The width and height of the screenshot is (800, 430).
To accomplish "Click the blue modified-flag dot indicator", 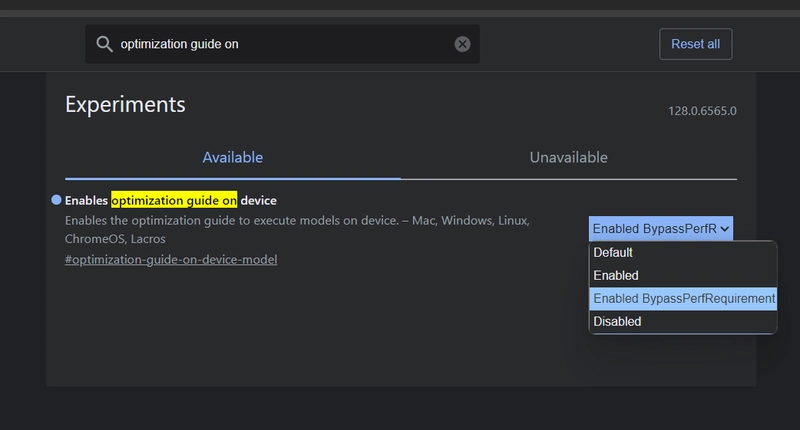I will pyautogui.click(x=56, y=200).
